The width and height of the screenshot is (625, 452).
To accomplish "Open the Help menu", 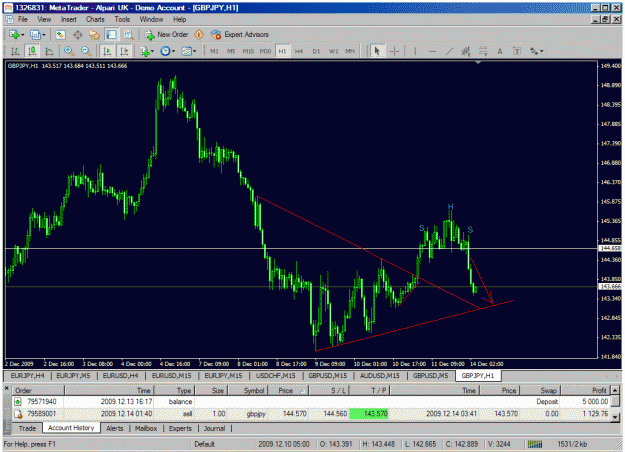I will (179, 19).
